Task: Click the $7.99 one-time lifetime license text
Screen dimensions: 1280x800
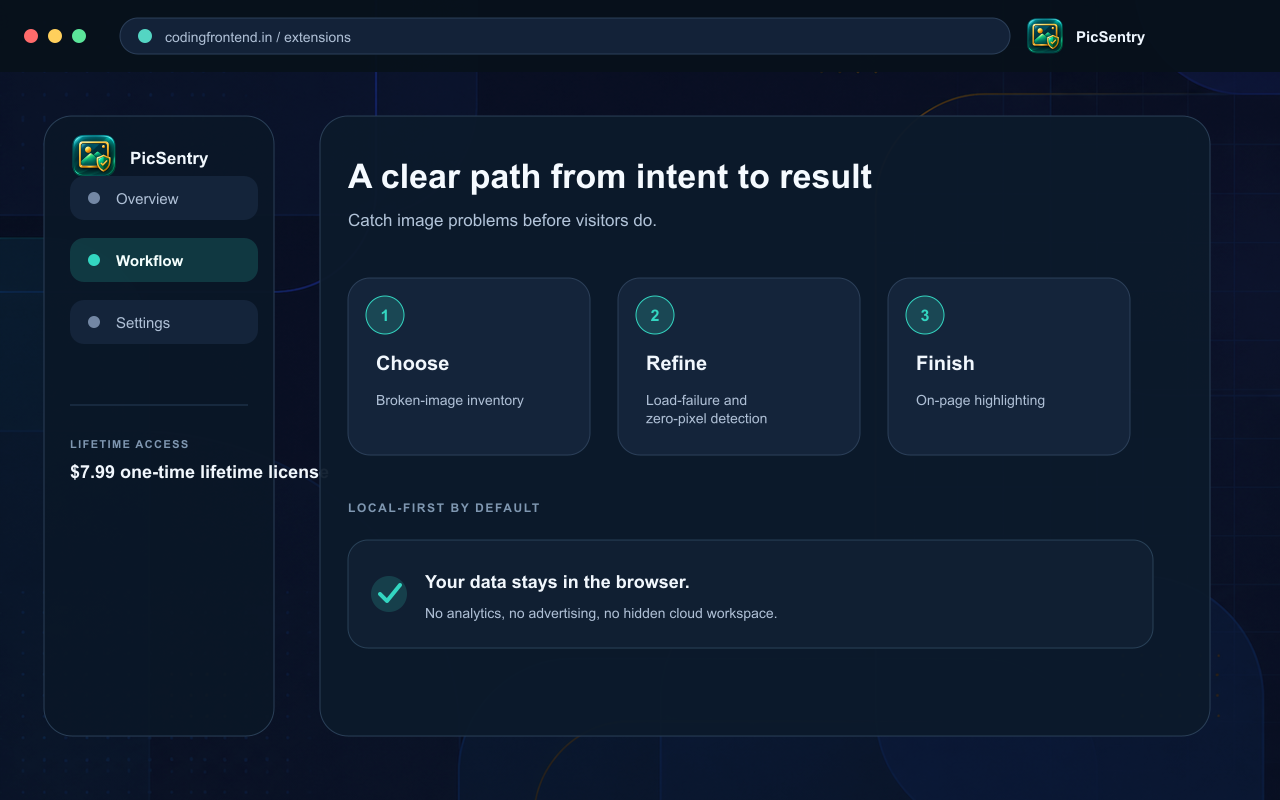Action: point(198,472)
